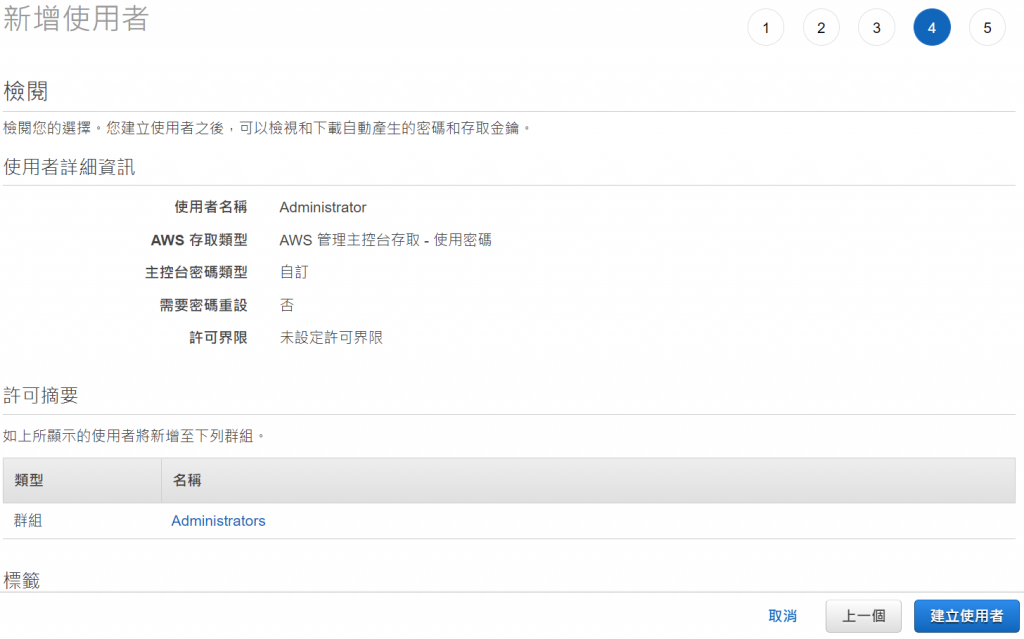Screen dimensions: 1024x639
Task: Click the 上一個 previous button
Action: [x=863, y=615]
